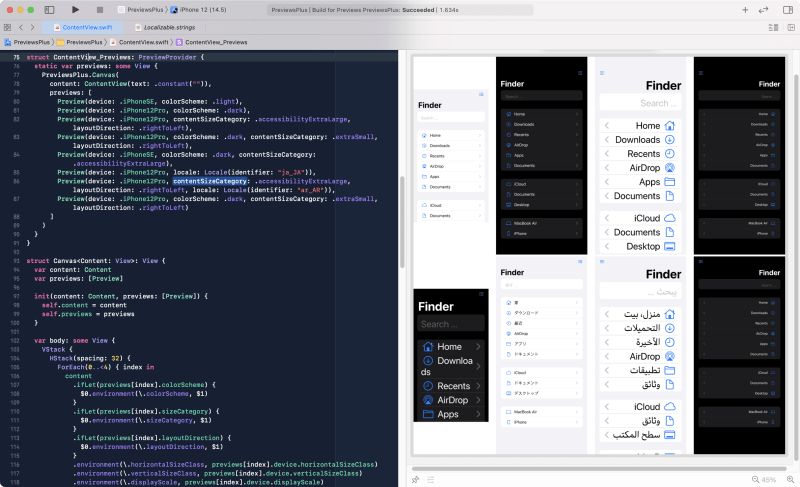Click the "ar_AR" locale string

312,190
